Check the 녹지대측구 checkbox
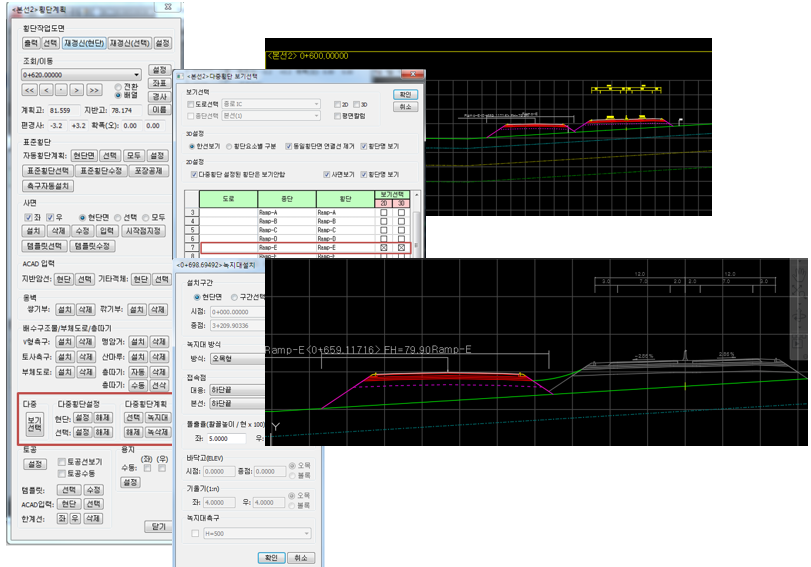This screenshot has height=567, width=811. 195,533
